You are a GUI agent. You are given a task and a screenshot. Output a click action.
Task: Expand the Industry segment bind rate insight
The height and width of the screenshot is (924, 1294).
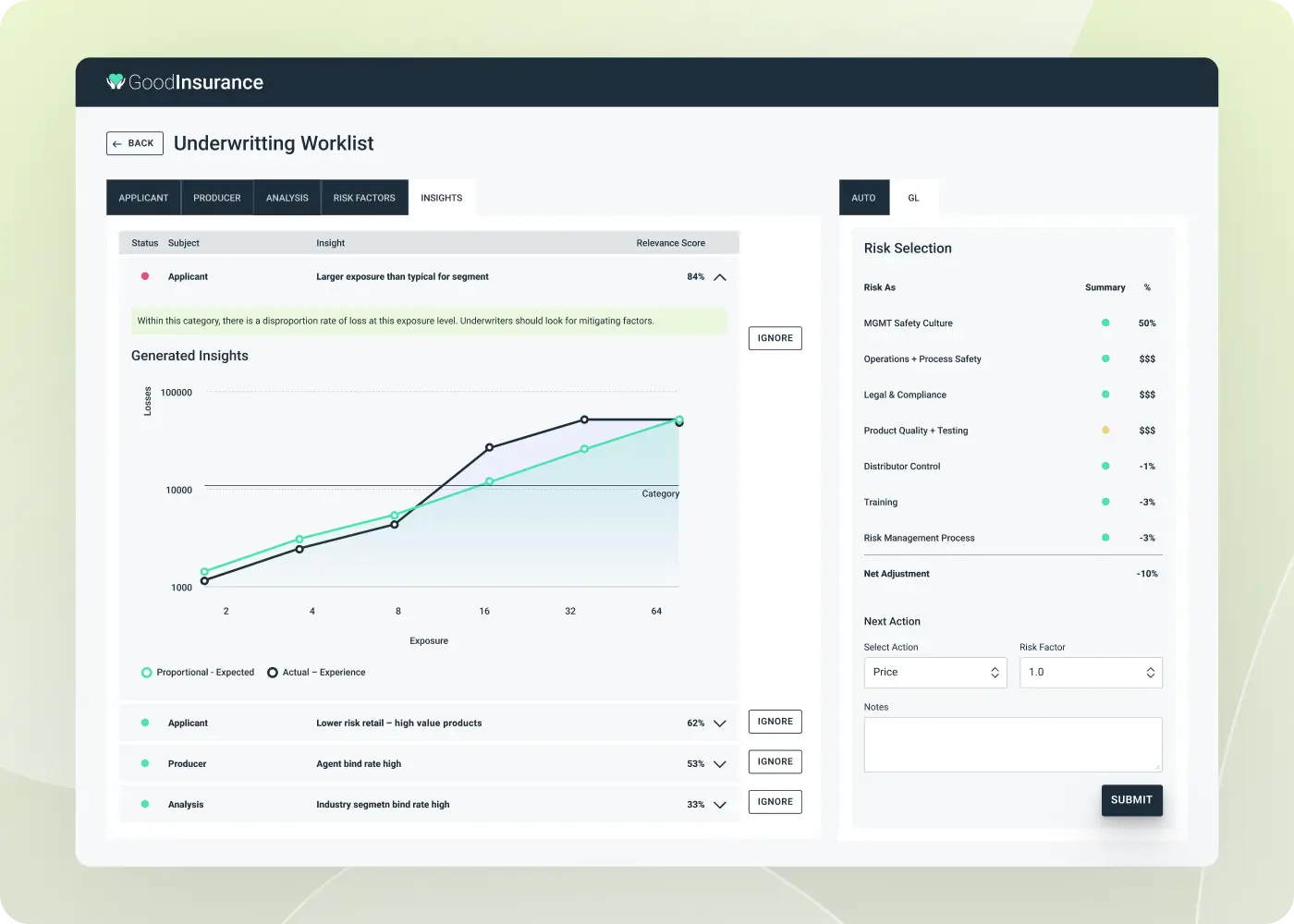(720, 805)
